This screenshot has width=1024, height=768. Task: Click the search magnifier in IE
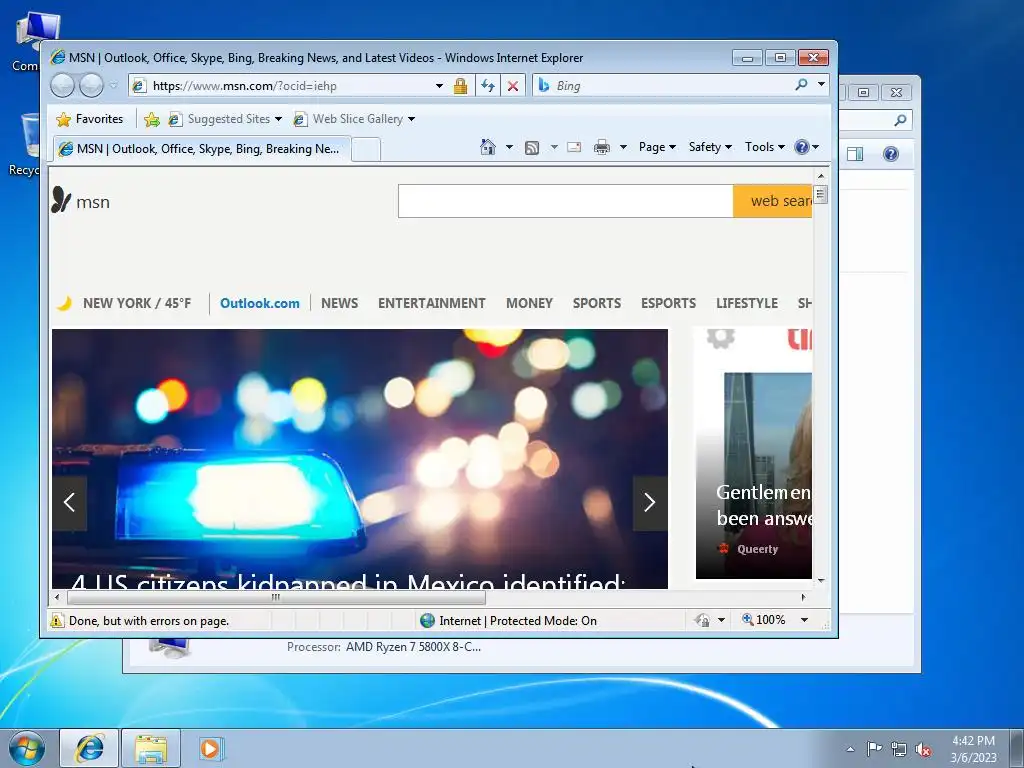(801, 85)
